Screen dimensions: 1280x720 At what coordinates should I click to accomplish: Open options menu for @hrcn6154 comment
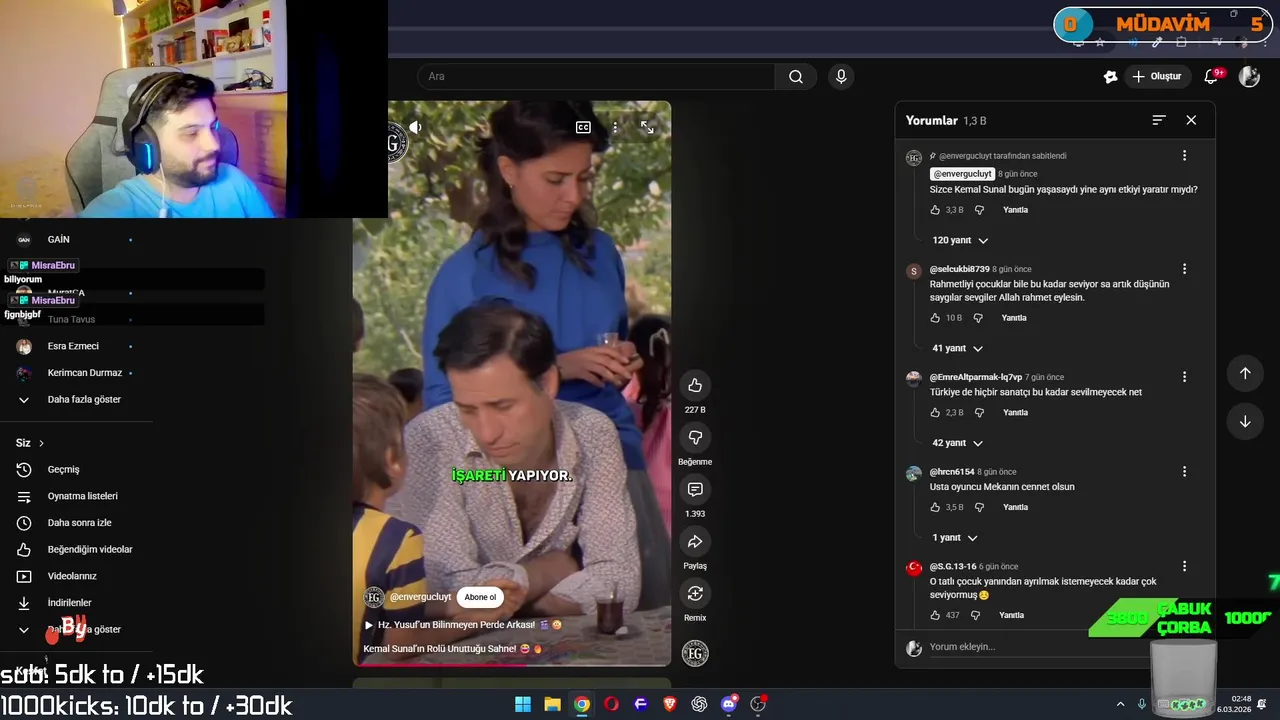point(1184,471)
